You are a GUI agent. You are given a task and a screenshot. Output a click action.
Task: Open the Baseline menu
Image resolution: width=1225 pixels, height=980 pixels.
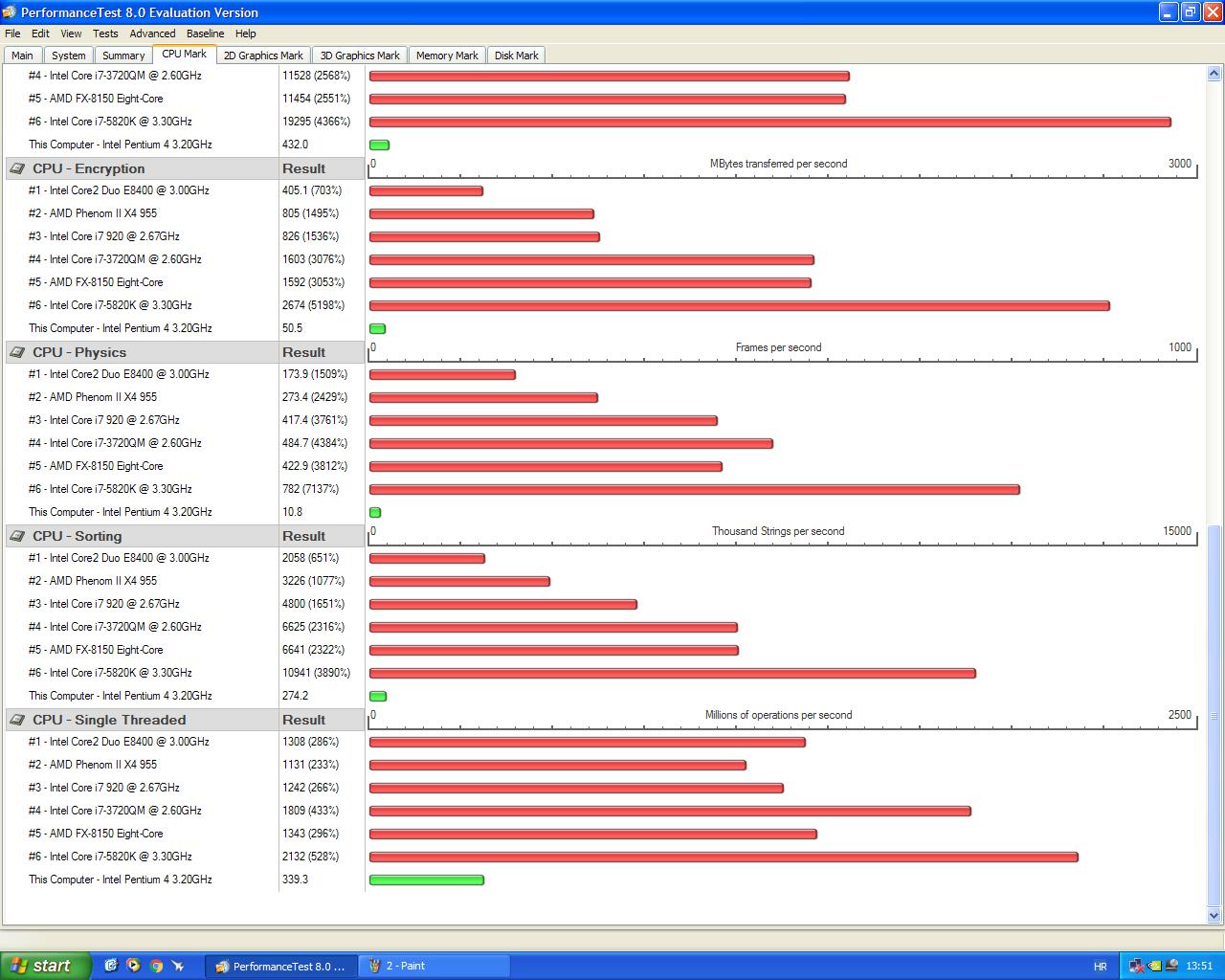pyautogui.click(x=205, y=33)
